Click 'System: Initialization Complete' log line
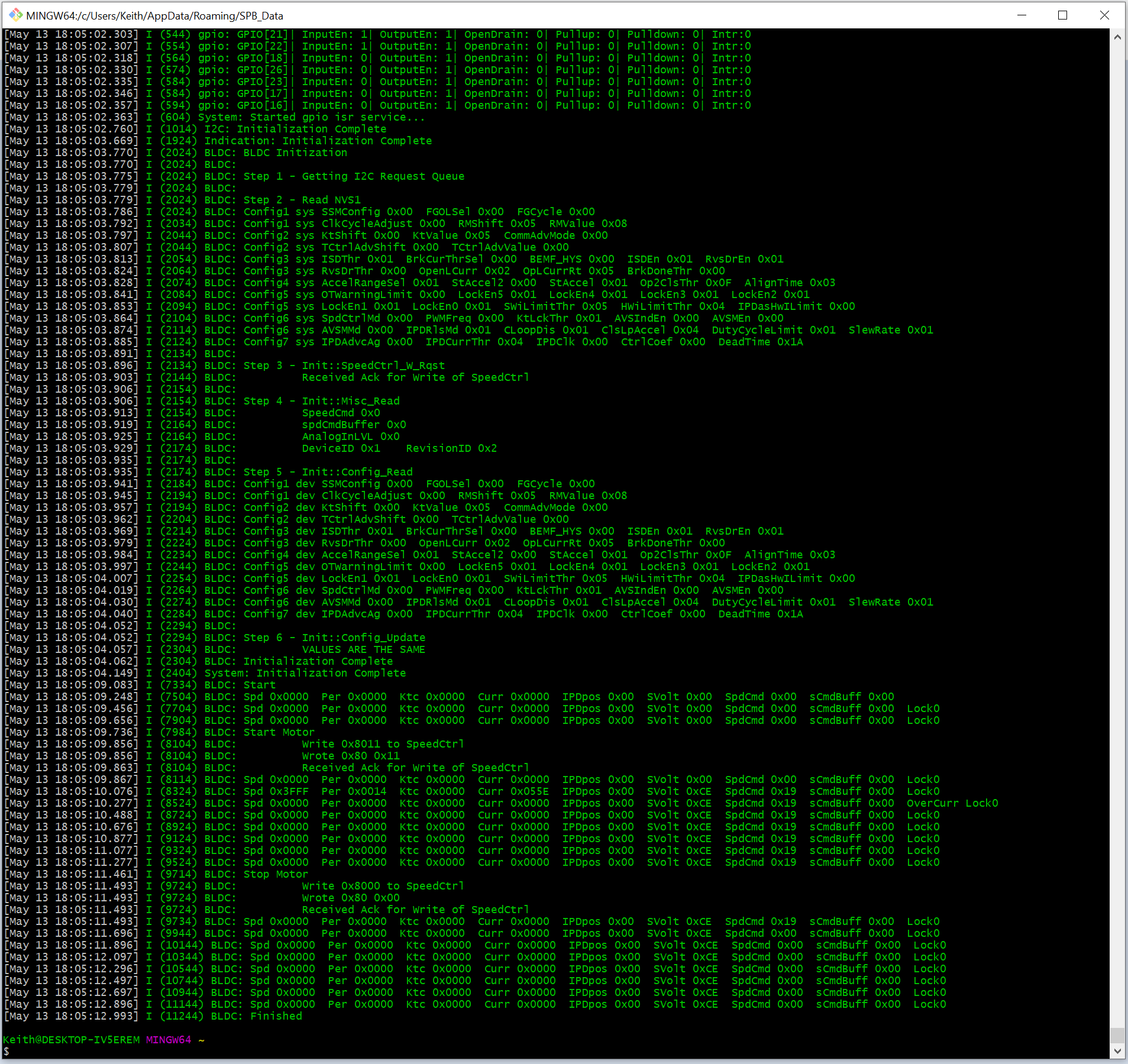This screenshot has width=1128, height=1064. 305,673
